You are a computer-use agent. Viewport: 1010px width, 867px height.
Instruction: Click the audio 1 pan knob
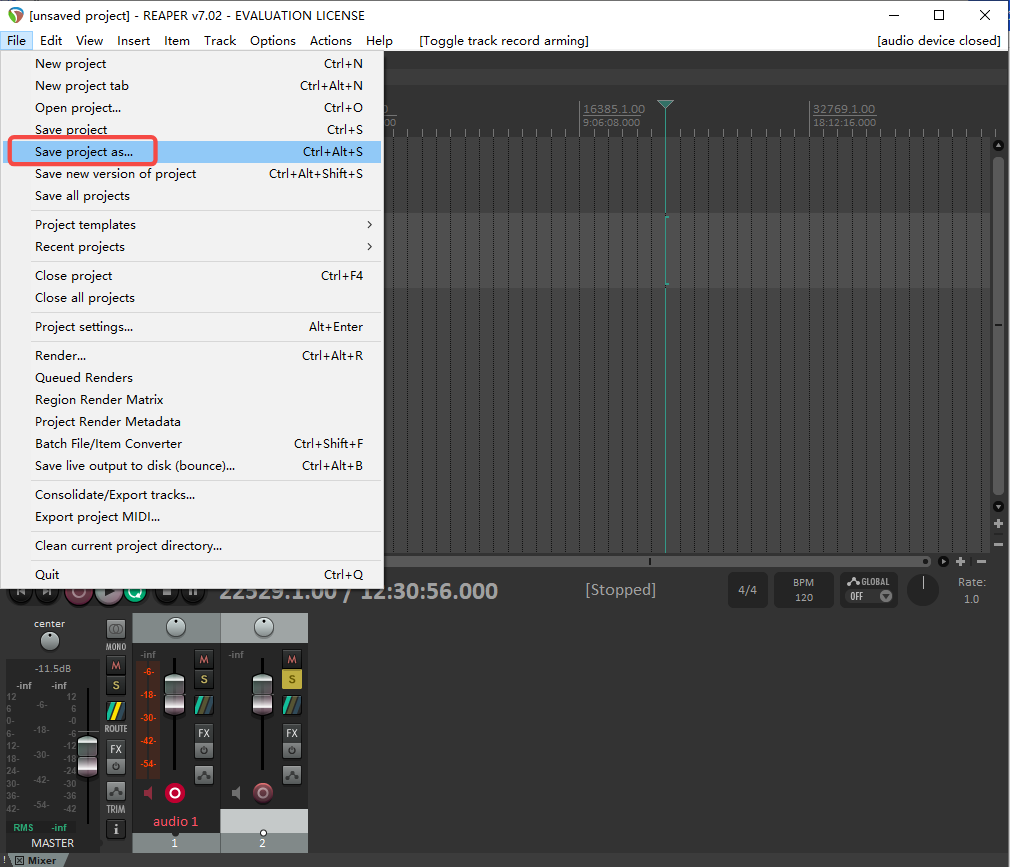tap(176, 627)
